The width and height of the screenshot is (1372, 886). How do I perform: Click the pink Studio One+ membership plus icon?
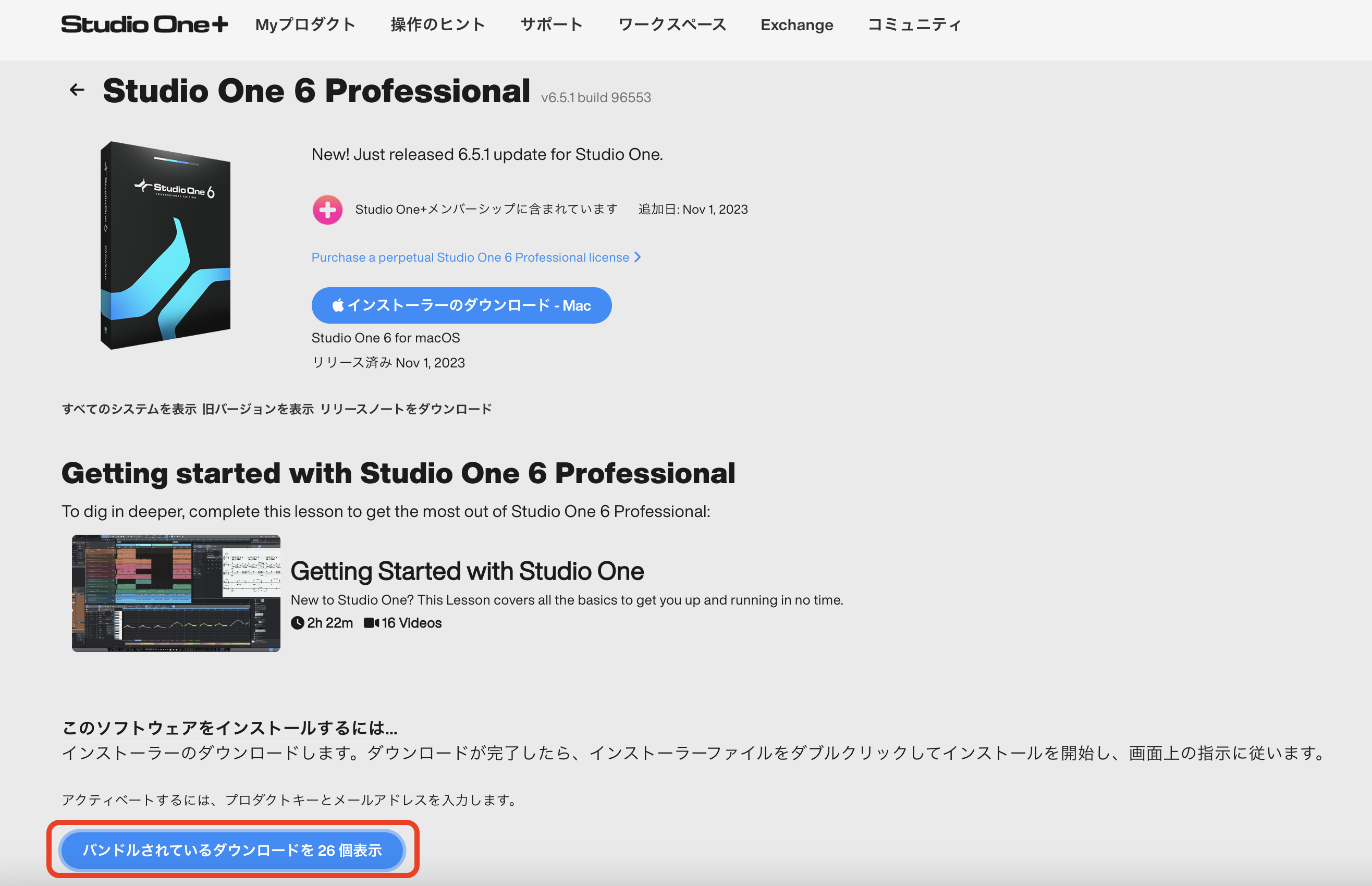tap(327, 210)
